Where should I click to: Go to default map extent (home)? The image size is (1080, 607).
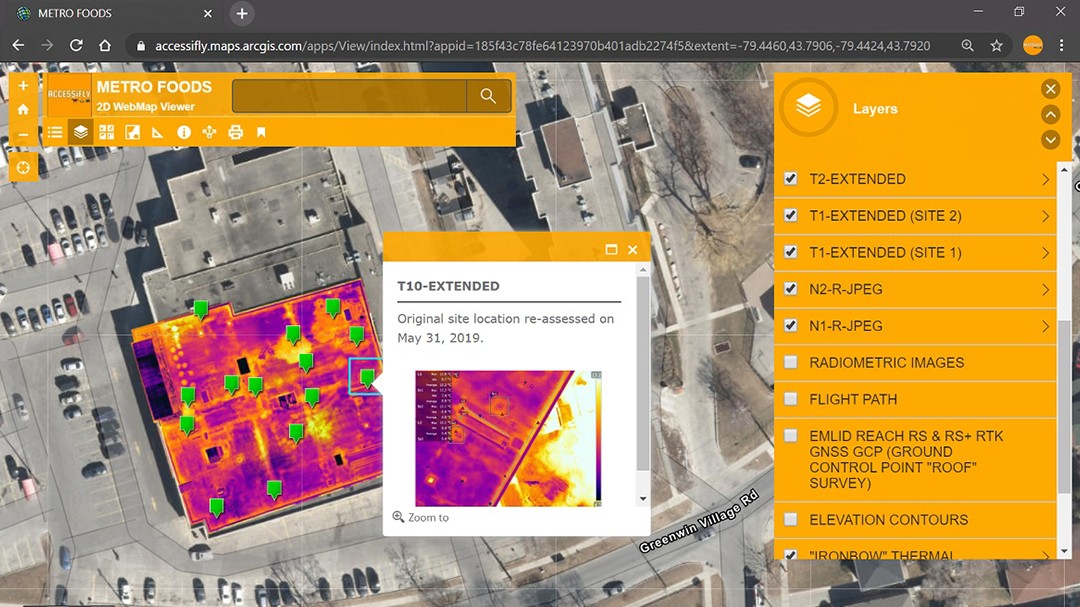click(23, 109)
